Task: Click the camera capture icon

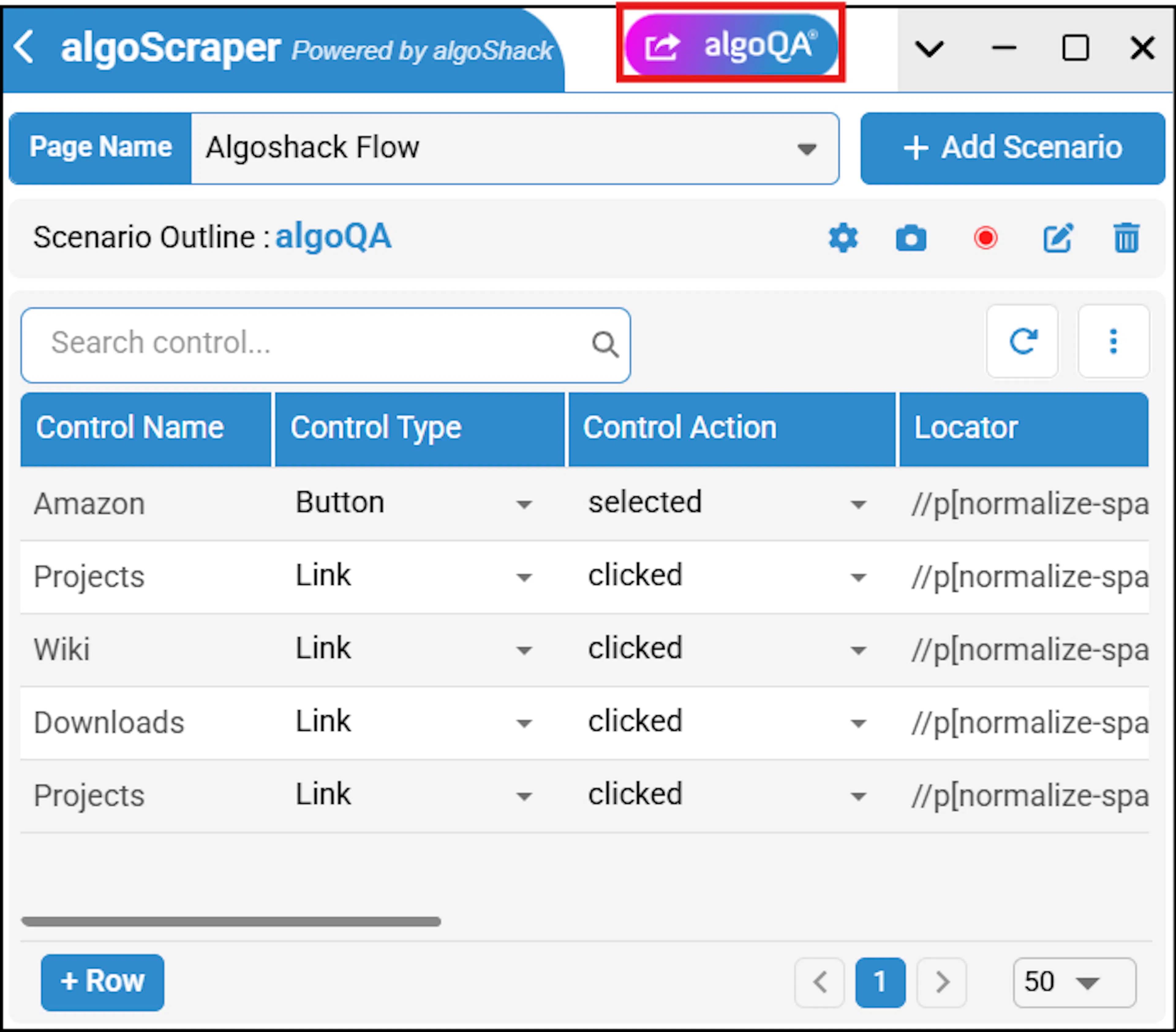Action: 911,238
